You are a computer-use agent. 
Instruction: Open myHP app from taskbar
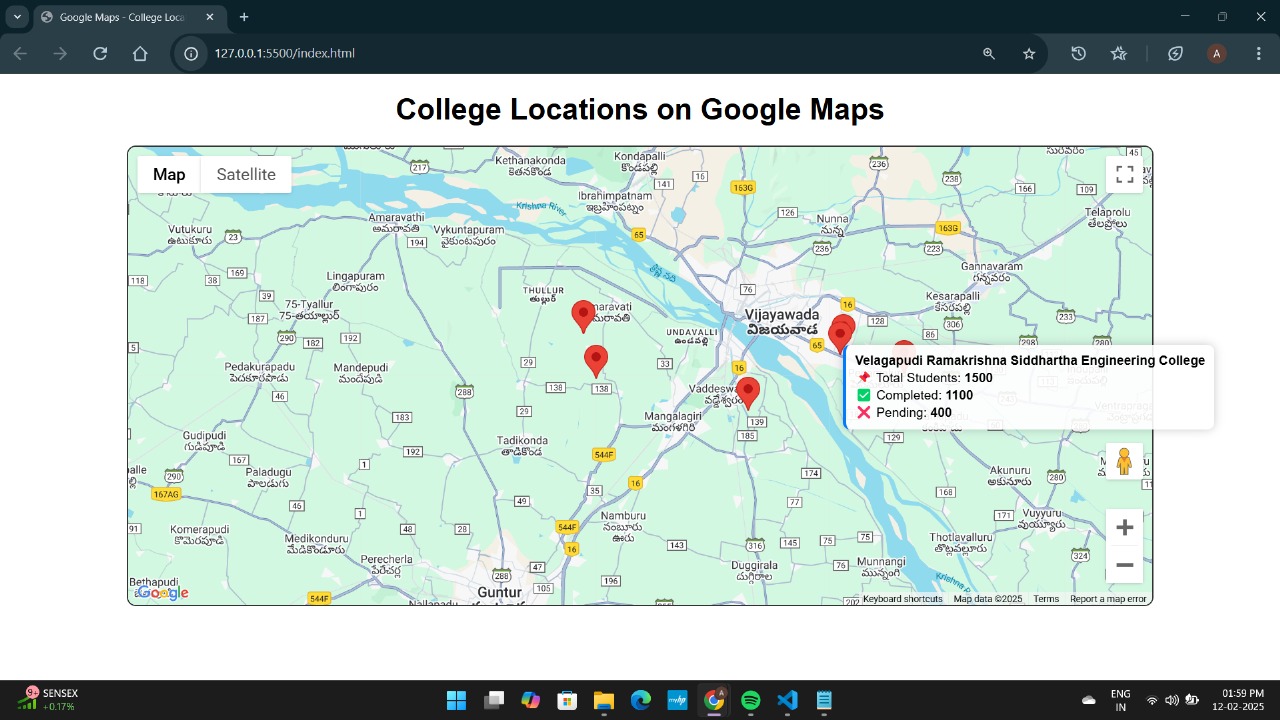coord(677,700)
